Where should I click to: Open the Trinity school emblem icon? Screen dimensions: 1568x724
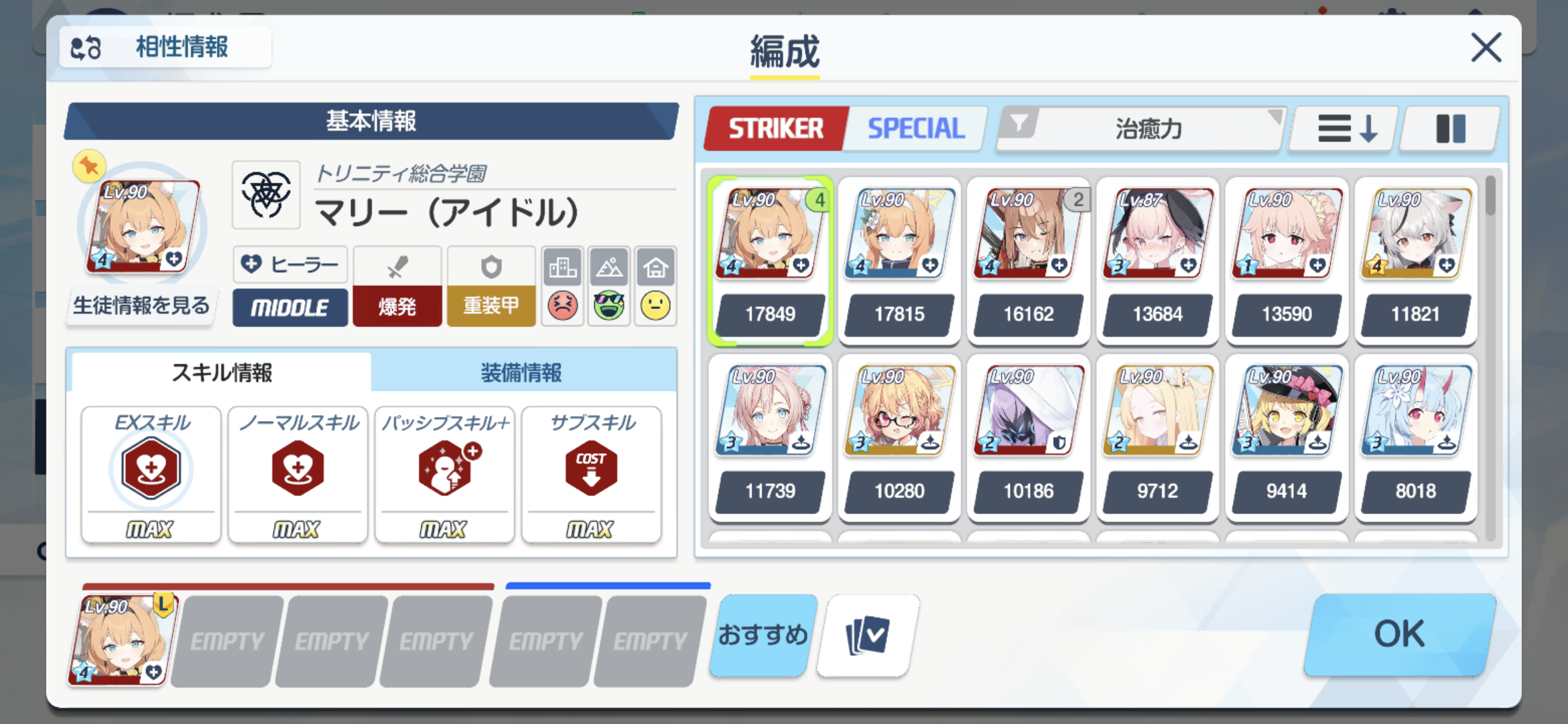(x=266, y=195)
